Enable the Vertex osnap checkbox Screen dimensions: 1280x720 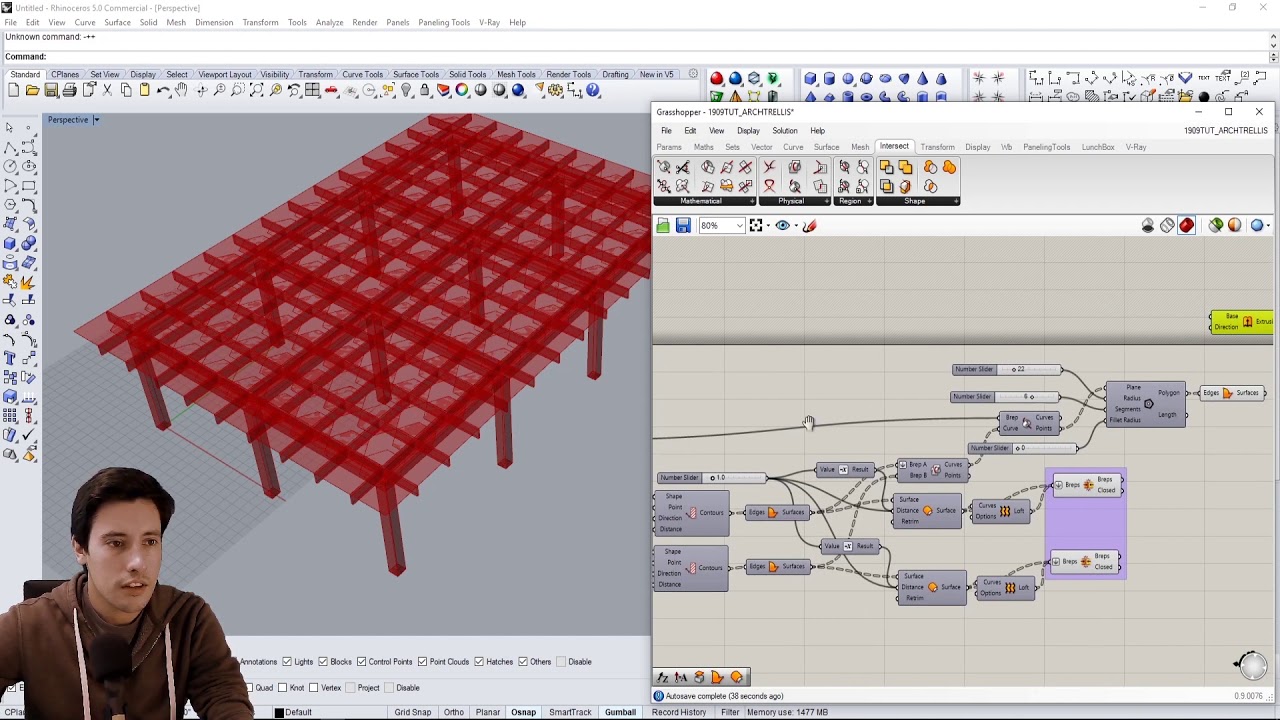click(x=315, y=688)
